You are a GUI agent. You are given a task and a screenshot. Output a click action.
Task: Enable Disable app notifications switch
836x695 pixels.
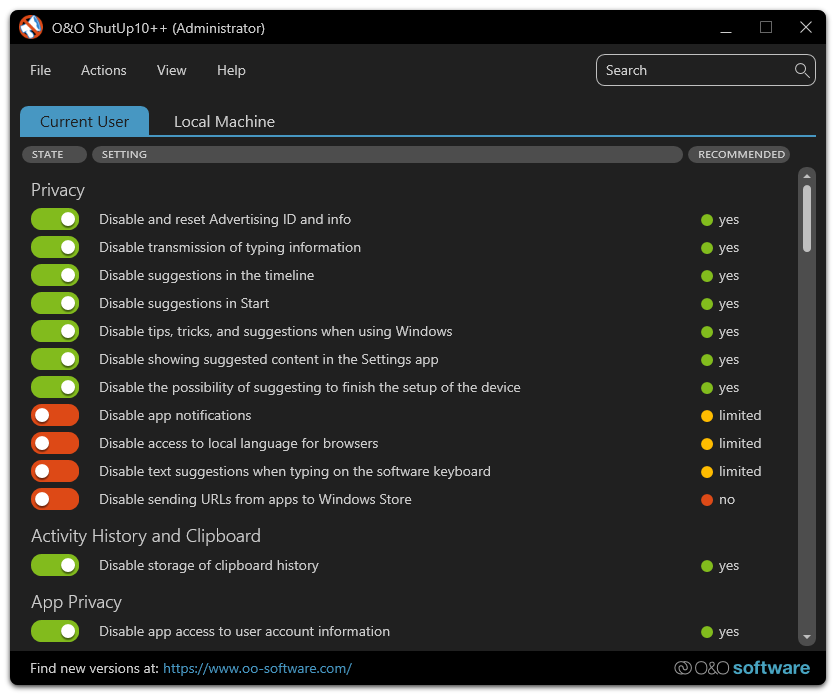55,415
